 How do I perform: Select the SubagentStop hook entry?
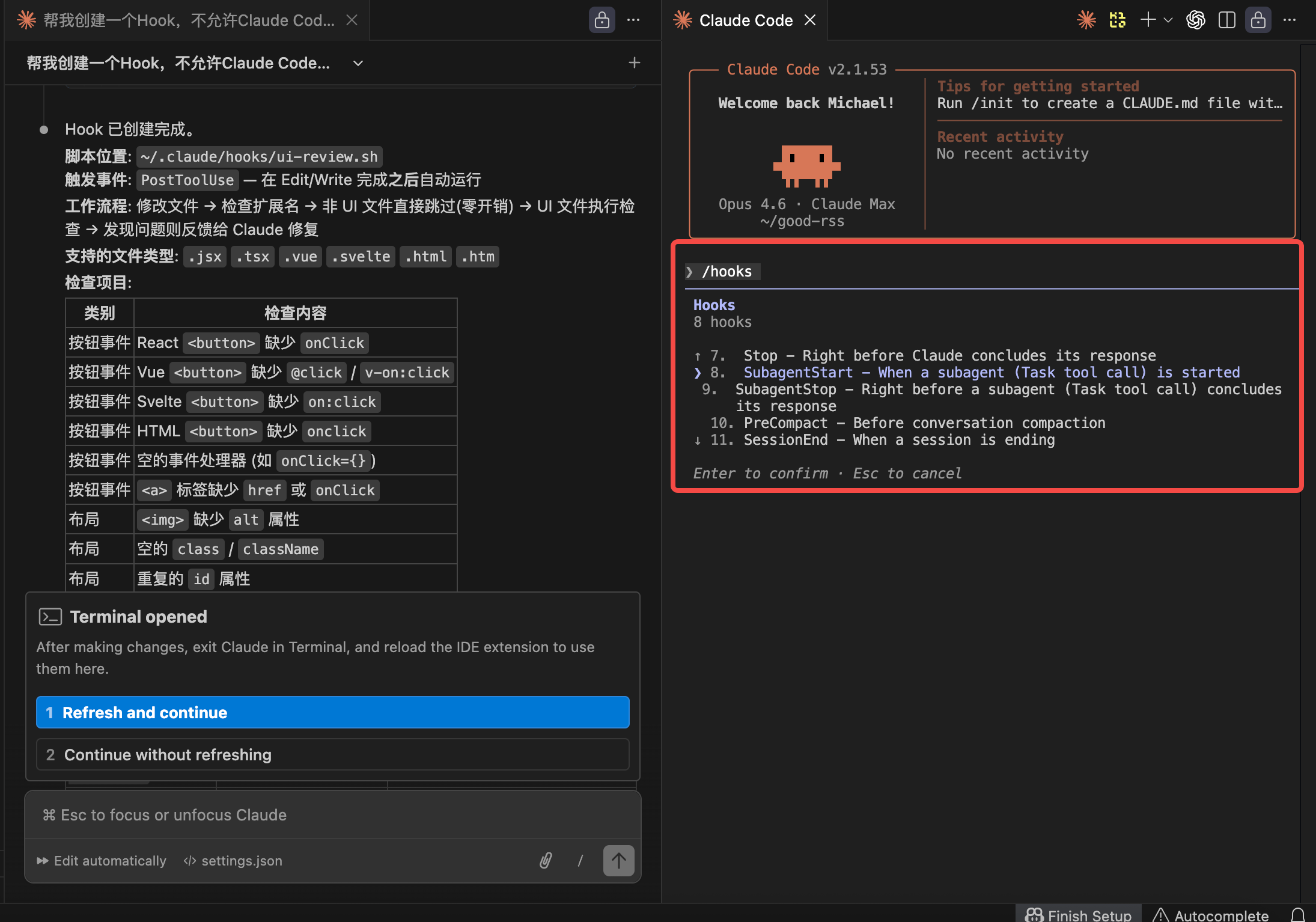(992, 398)
